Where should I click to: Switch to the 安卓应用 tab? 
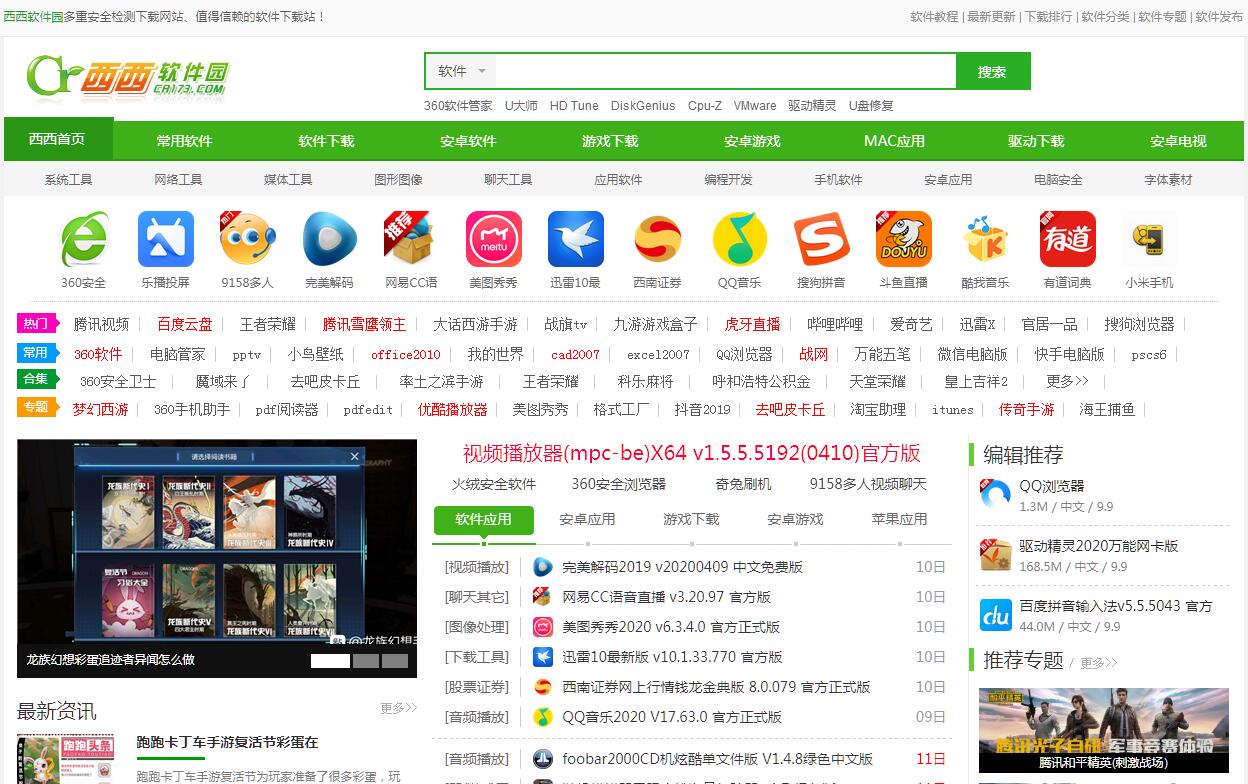[x=587, y=520]
